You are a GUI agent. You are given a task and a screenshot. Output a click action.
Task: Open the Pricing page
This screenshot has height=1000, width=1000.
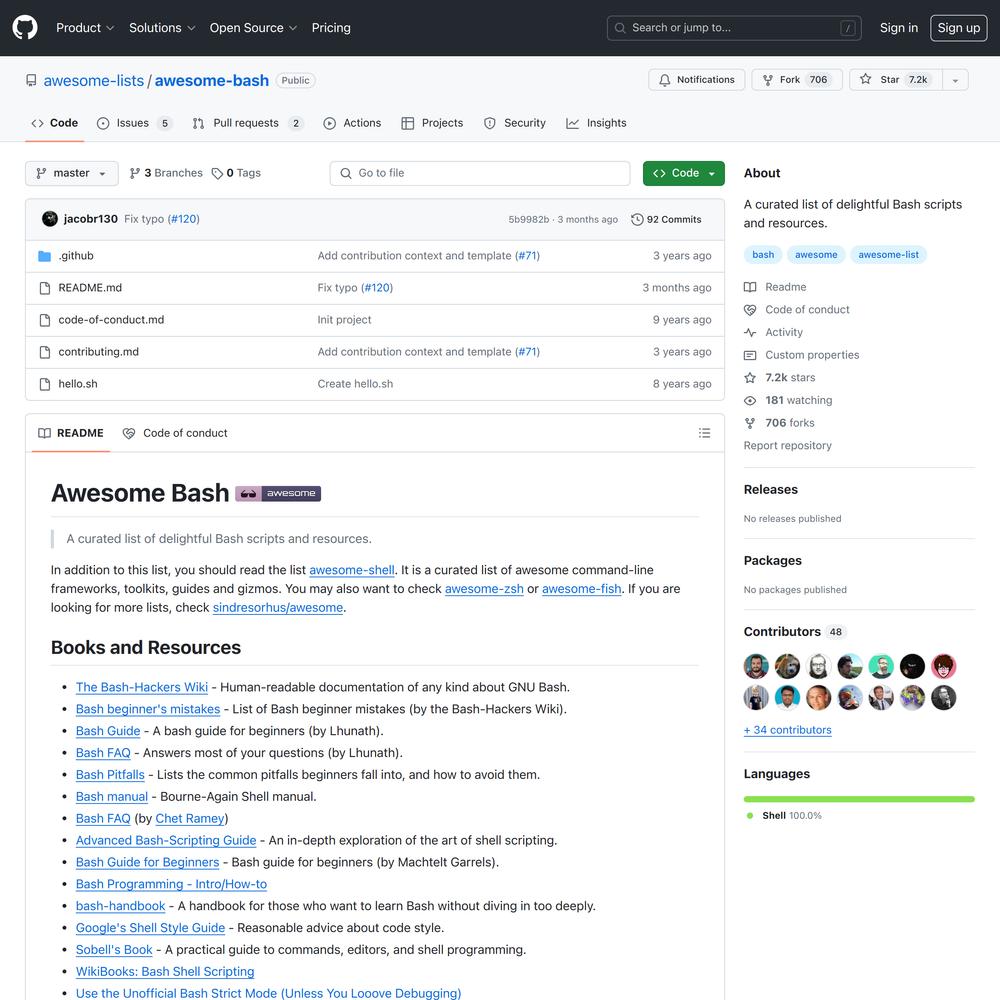[x=331, y=28]
